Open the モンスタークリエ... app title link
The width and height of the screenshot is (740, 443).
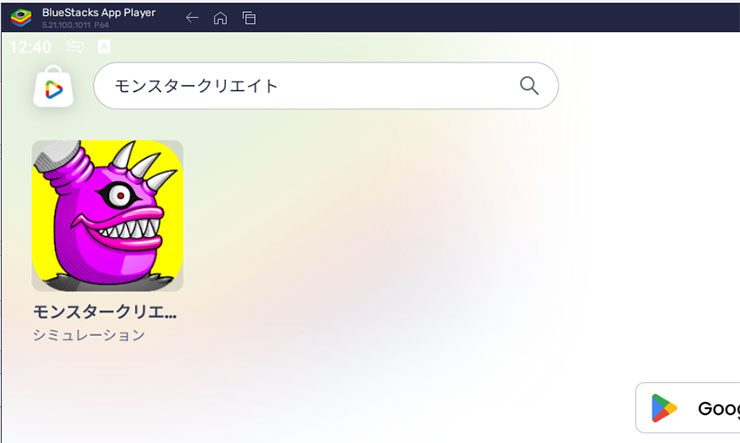click(x=105, y=312)
